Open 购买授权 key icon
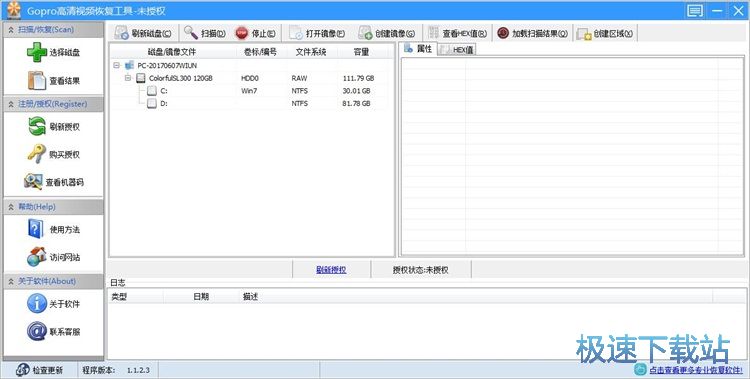Image resolution: width=750 pixels, height=379 pixels. (37, 154)
